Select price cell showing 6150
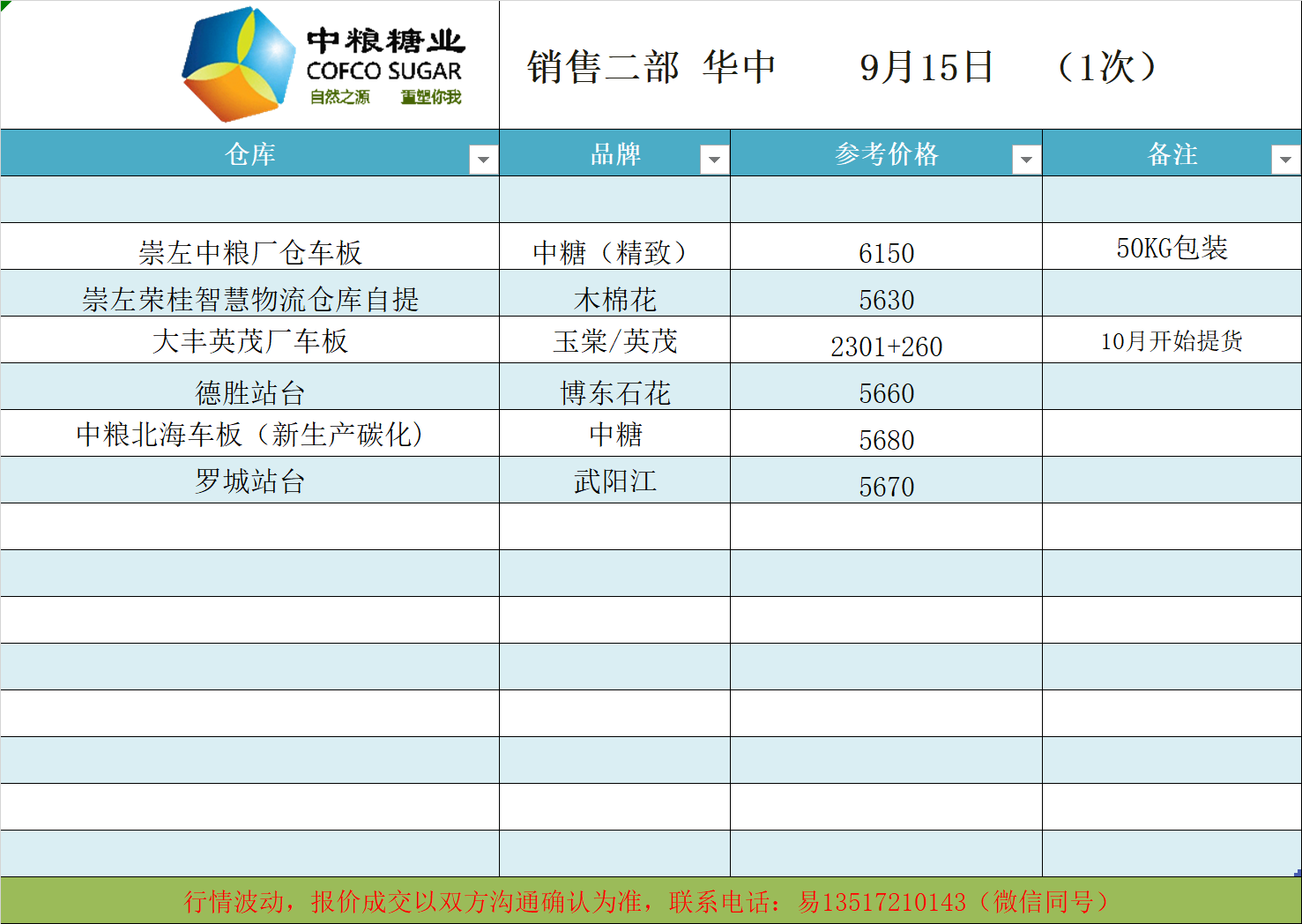The width and height of the screenshot is (1302, 924). (x=886, y=253)
